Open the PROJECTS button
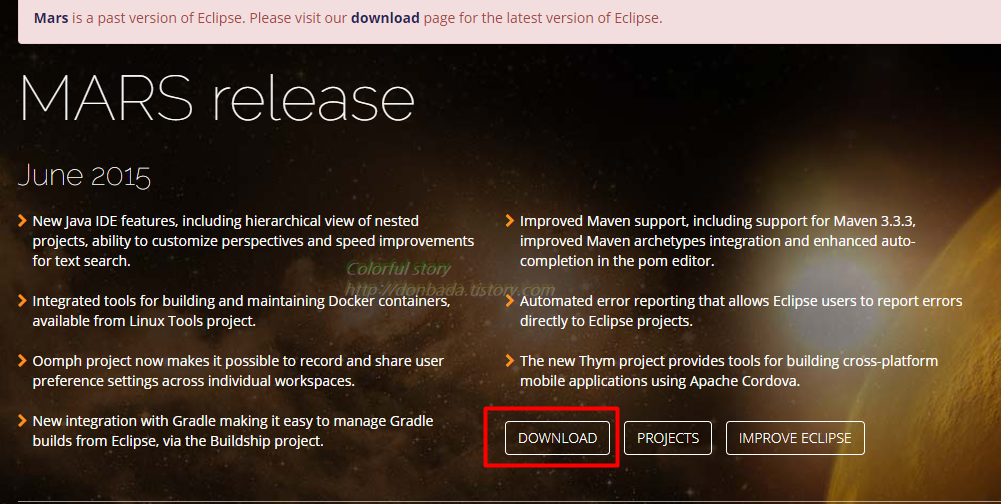The height and width of the screenshot is (504, 1001). tap(668, 438)
